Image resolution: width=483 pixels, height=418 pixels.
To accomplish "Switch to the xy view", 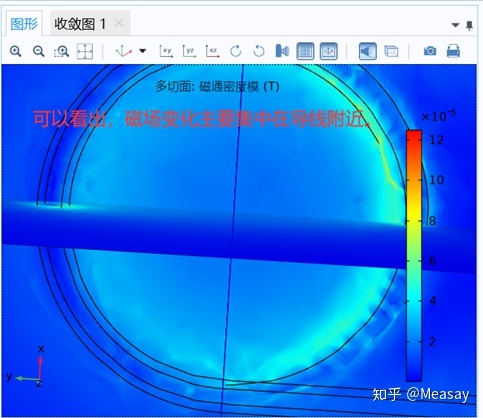I will (x=166, y=51).
